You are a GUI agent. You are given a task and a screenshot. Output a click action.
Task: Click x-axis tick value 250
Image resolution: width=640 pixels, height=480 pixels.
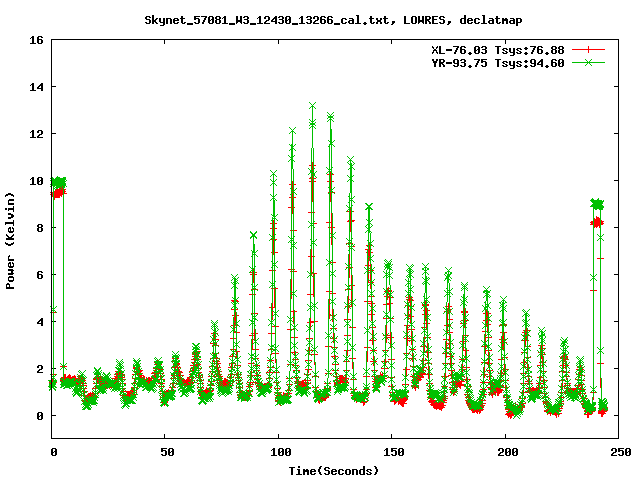point(621,452)
